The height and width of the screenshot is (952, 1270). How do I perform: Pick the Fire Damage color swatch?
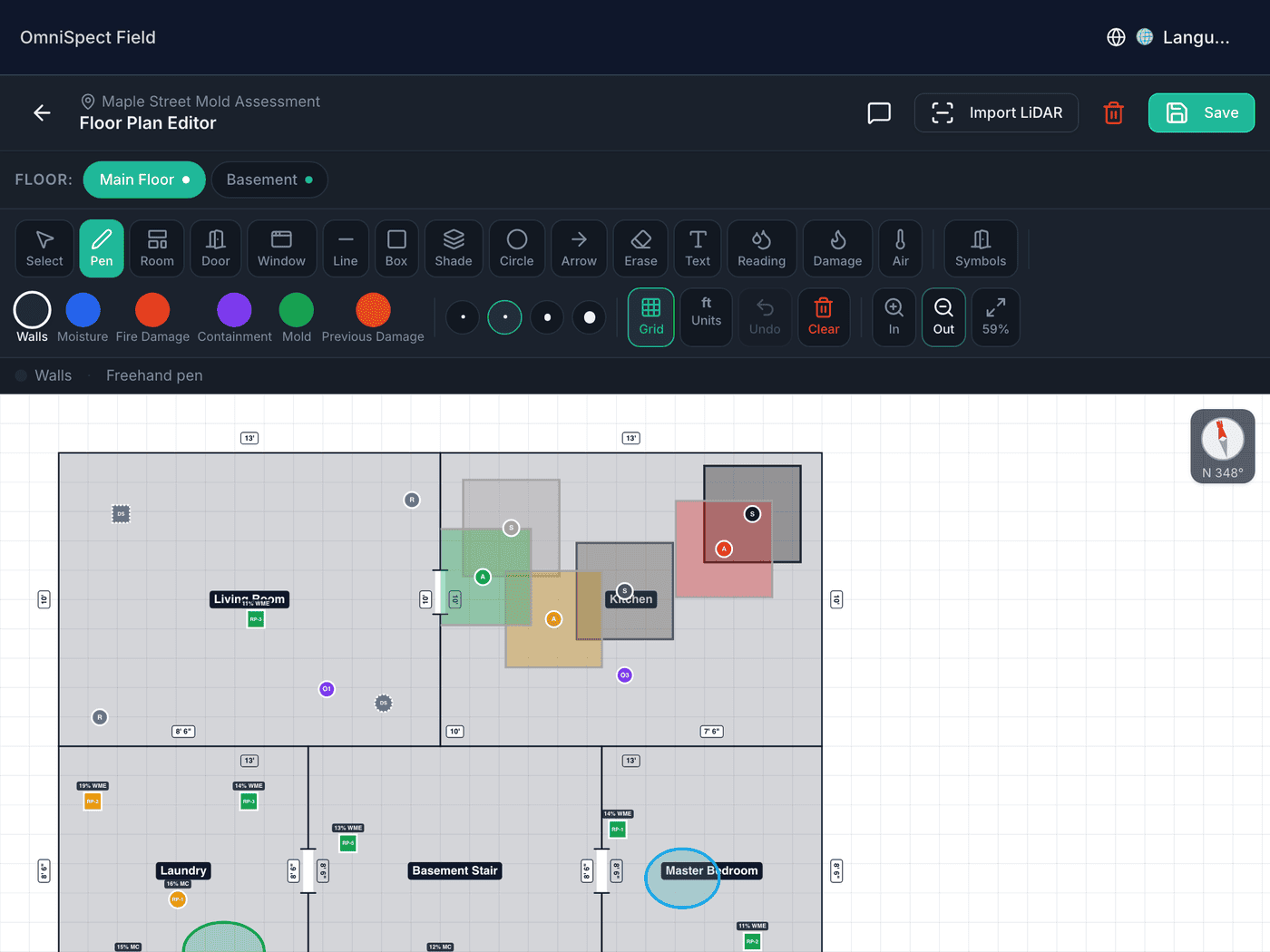[x=152, y=310]
